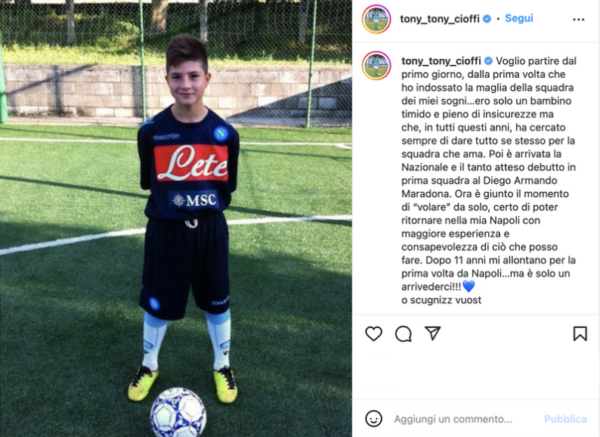Image resolution: width=600 pixels, height=437 pixels.
Task: Save post with bookmark icon
Action: click(x=580, y=334)
